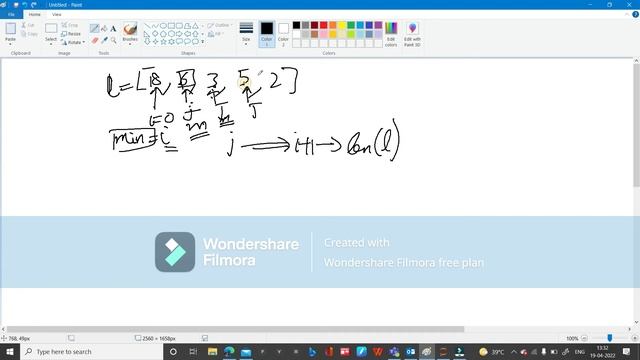
Task: Open the line Size dropdown
Action: (x=246, y=33)
